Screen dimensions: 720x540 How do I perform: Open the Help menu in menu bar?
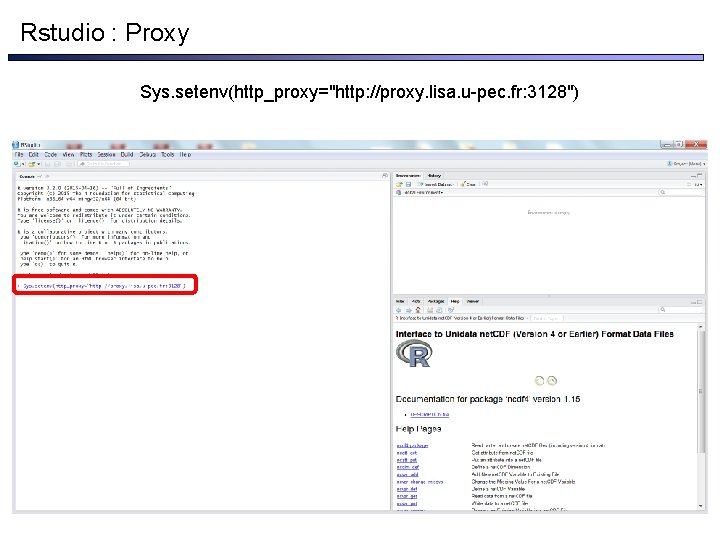pos(185,155)
